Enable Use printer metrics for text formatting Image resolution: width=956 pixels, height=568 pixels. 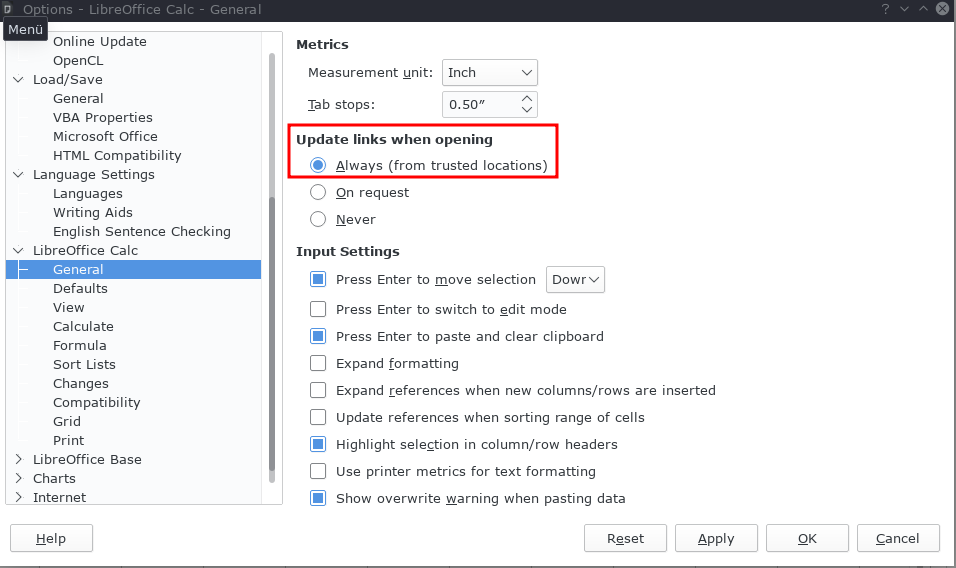click(318, 471)
